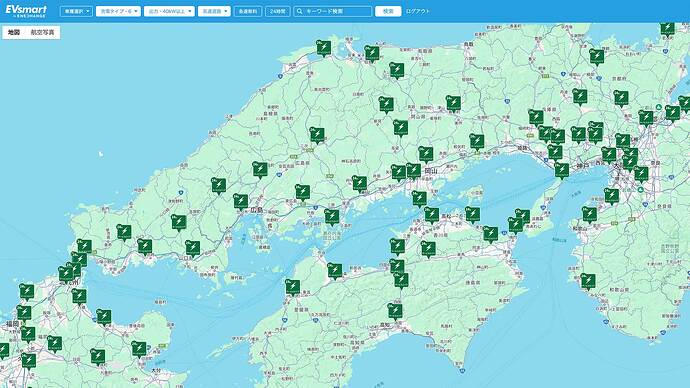Select the charger marker near 三次 in inland Hiroshima prefecture
The image size is (690, 388).
pyautogui.click(x=317, y=135)
